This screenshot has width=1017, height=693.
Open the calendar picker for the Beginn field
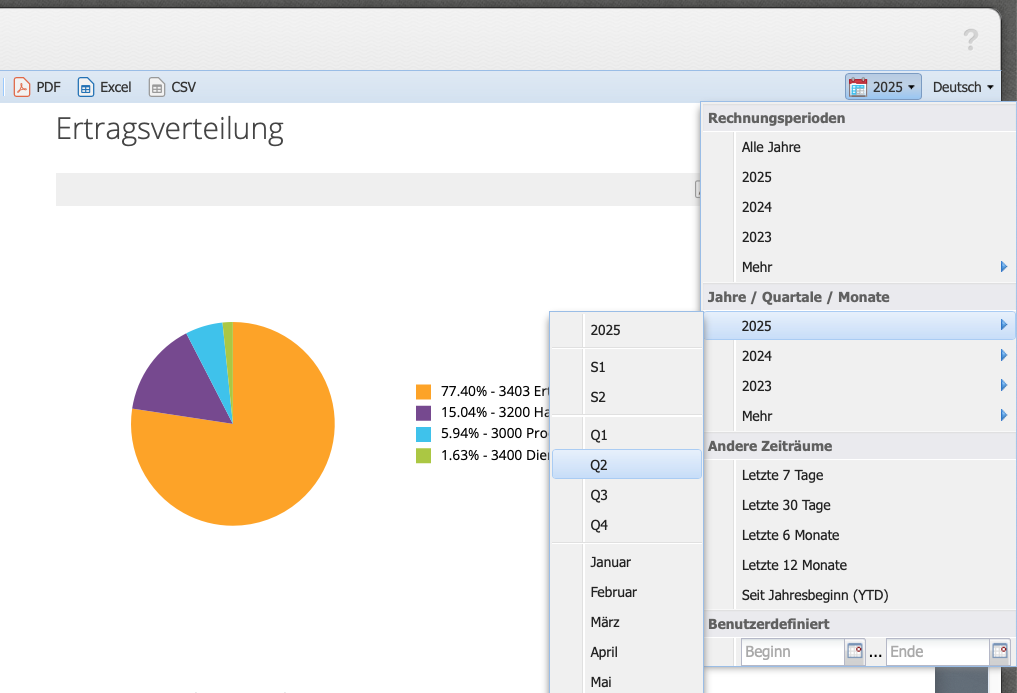[x=854, y=652]
